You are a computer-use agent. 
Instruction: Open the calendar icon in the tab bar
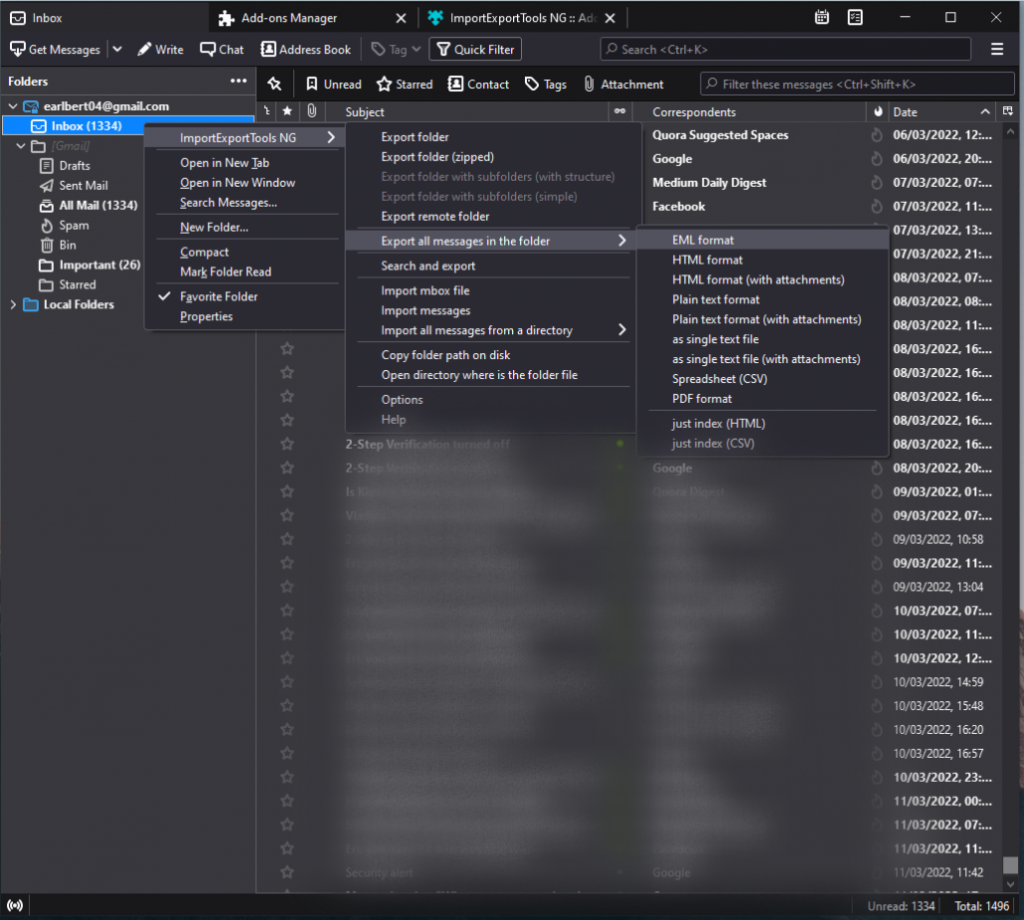822,18
